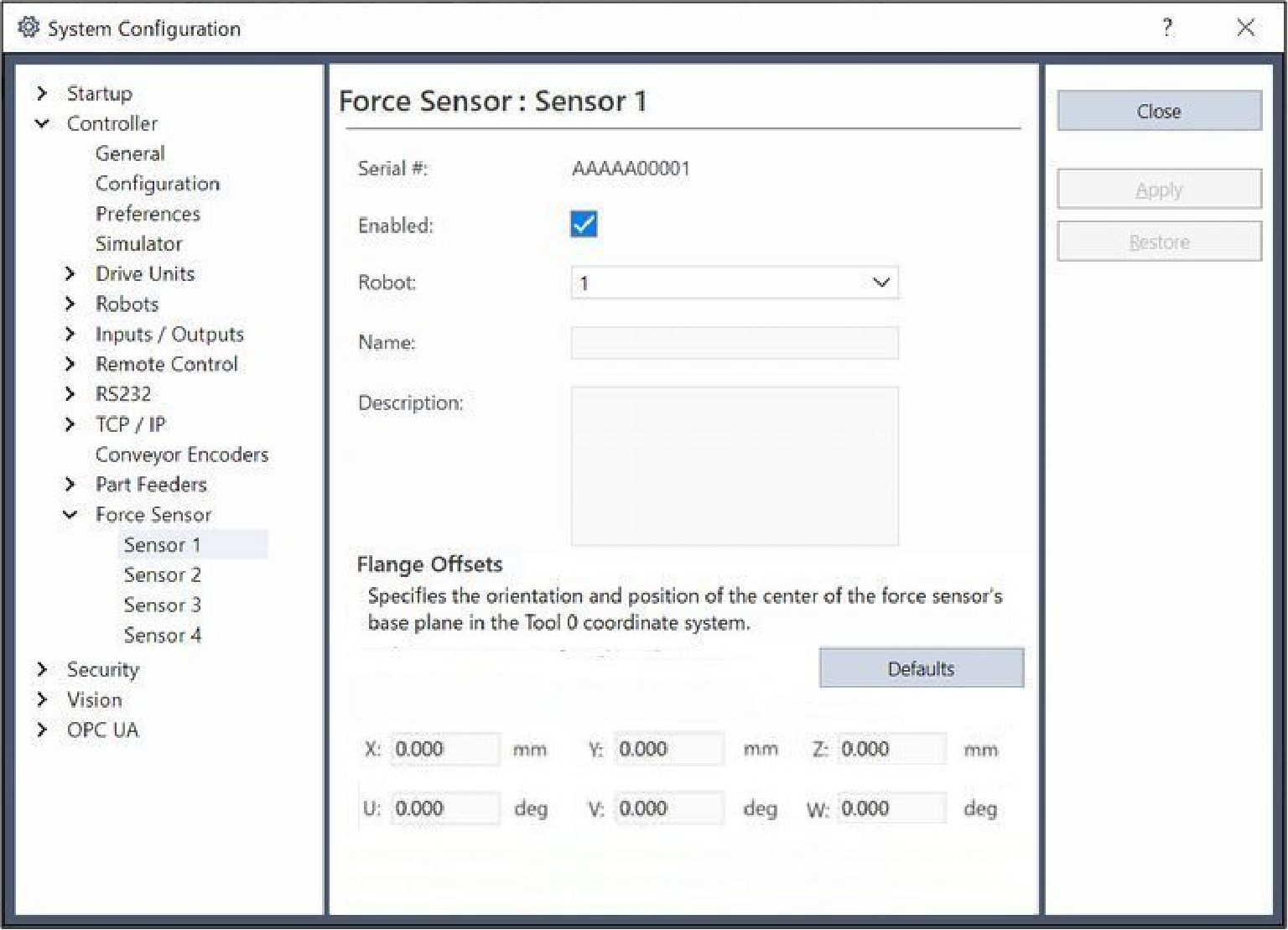Screen dimensions: 1288x930
Task: Click the Y offset field
Action: tap(669, 749)
